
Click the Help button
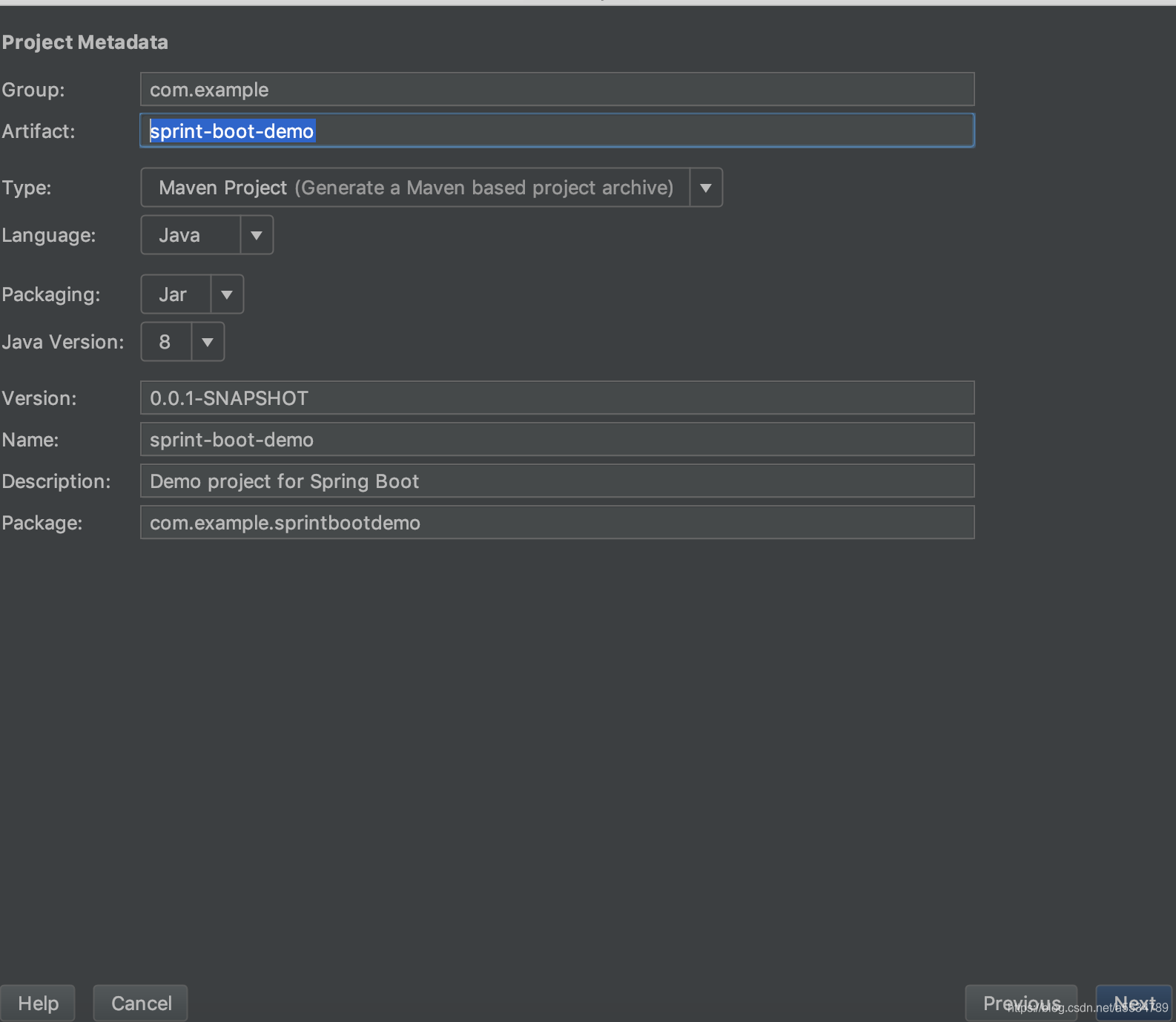click(x=38, y=1003)
